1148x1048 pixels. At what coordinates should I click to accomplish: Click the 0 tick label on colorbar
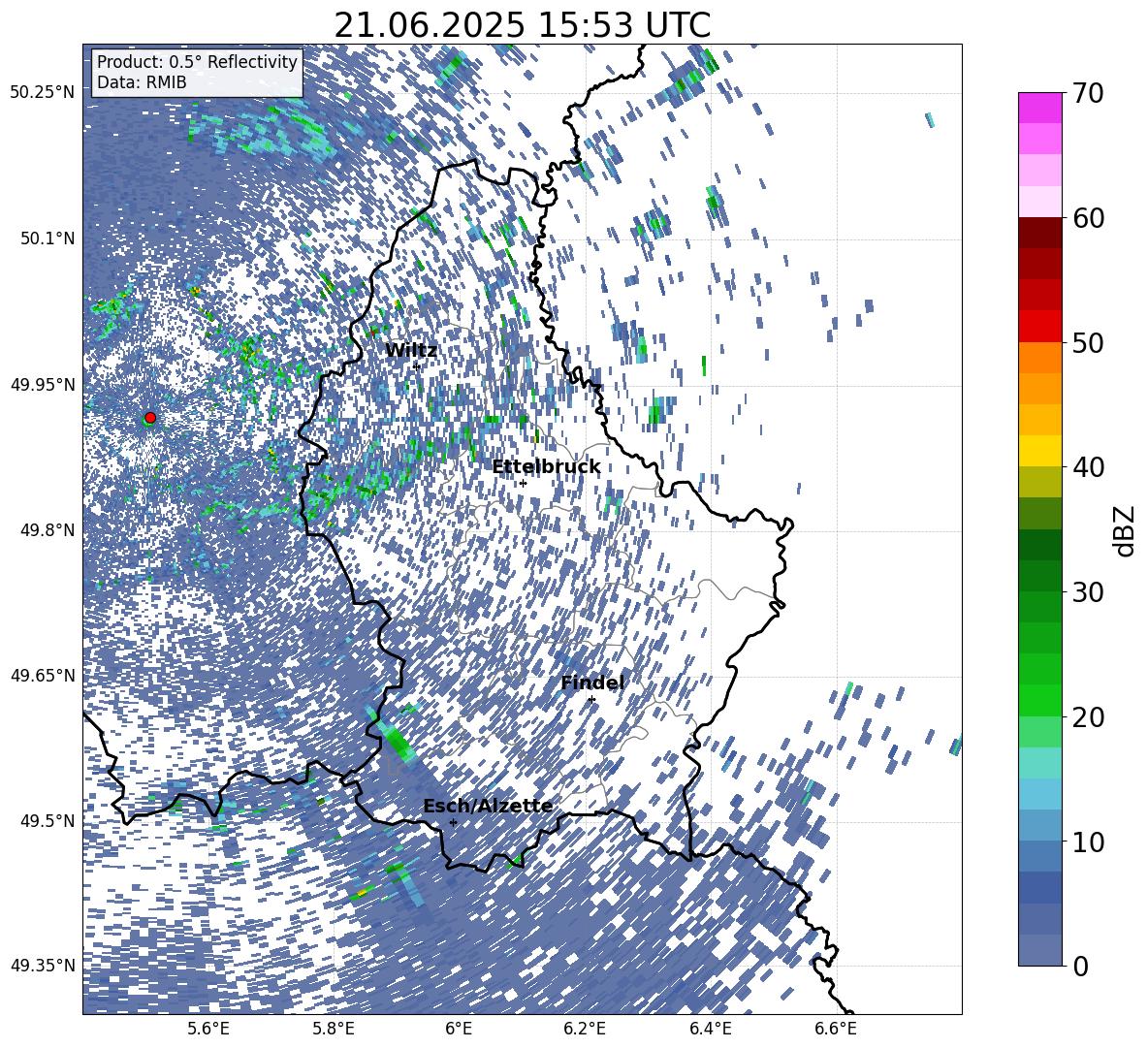(x=1079, y=966)
